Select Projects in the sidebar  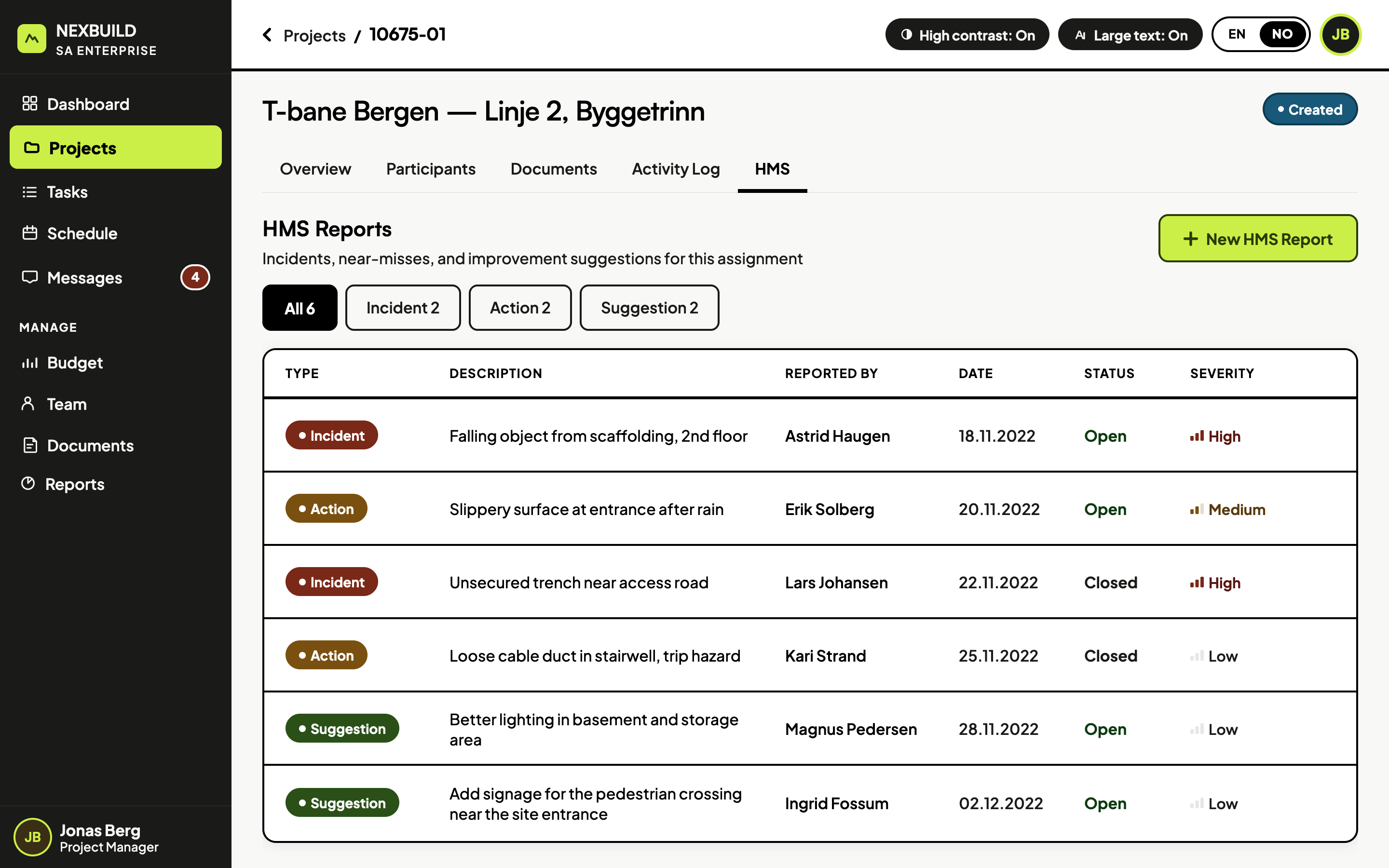pos(115,148)
